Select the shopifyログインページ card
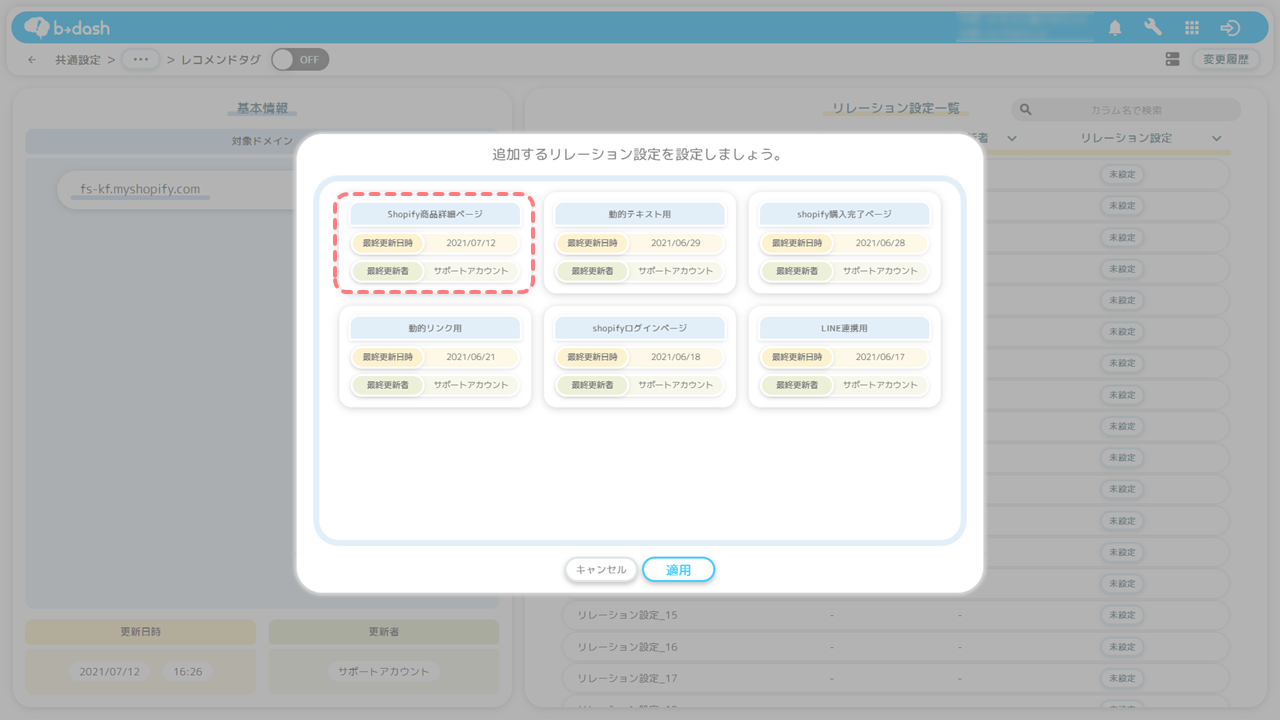This screenshot has width=1280, height=720. click(640, 357)
